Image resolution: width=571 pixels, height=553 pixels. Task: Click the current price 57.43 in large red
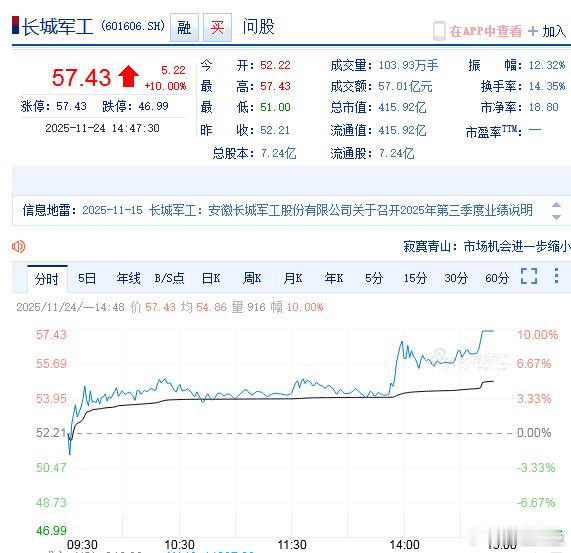coord(81,78)
